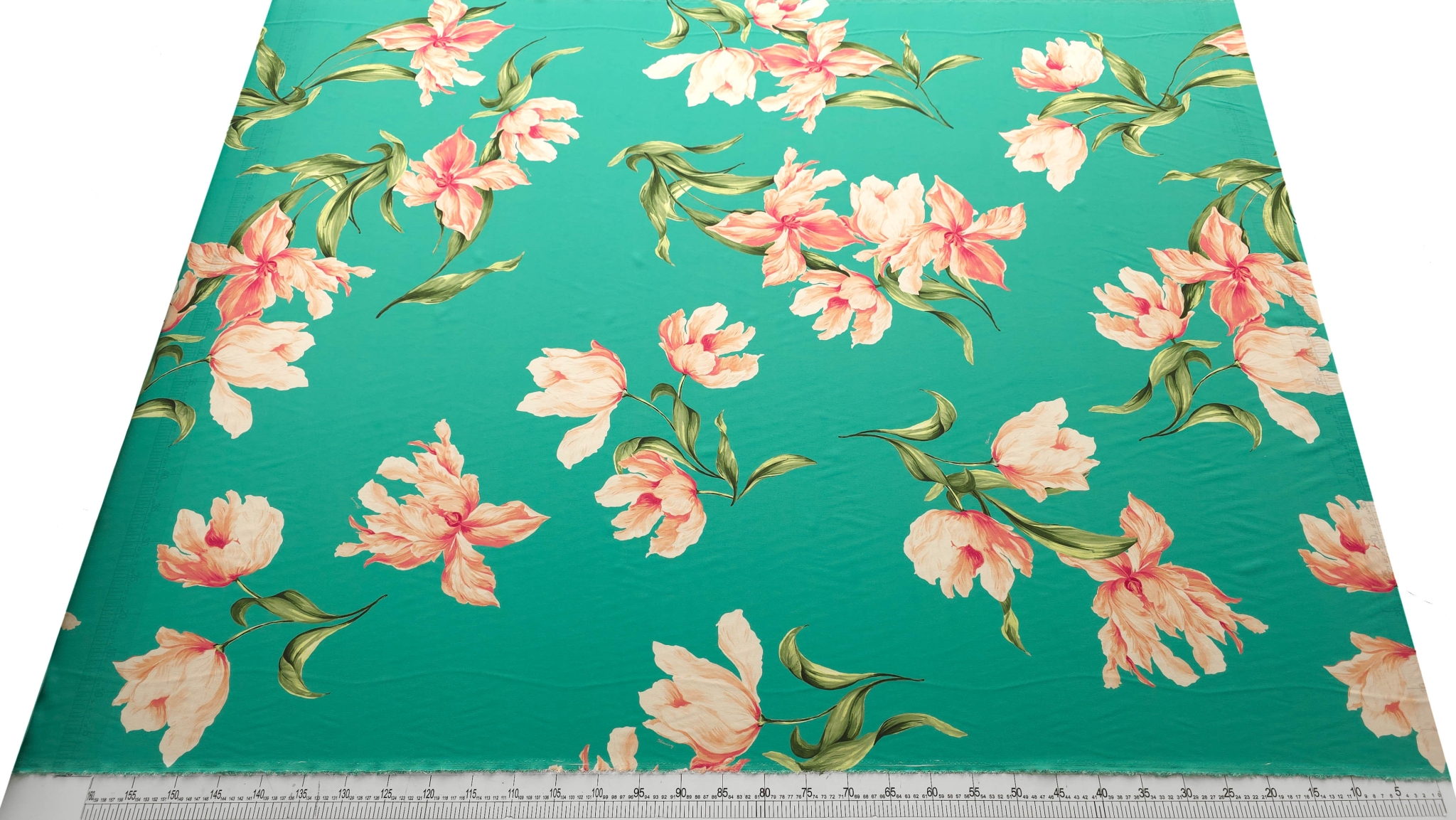
Task: Click the pink orchid flower at top left
Action: [x=441, y=44]
